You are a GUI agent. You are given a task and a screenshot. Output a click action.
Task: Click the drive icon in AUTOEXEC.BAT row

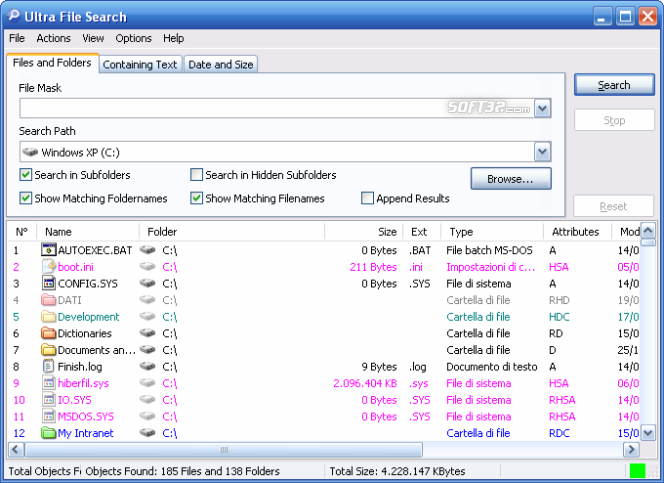coord(148,250)
